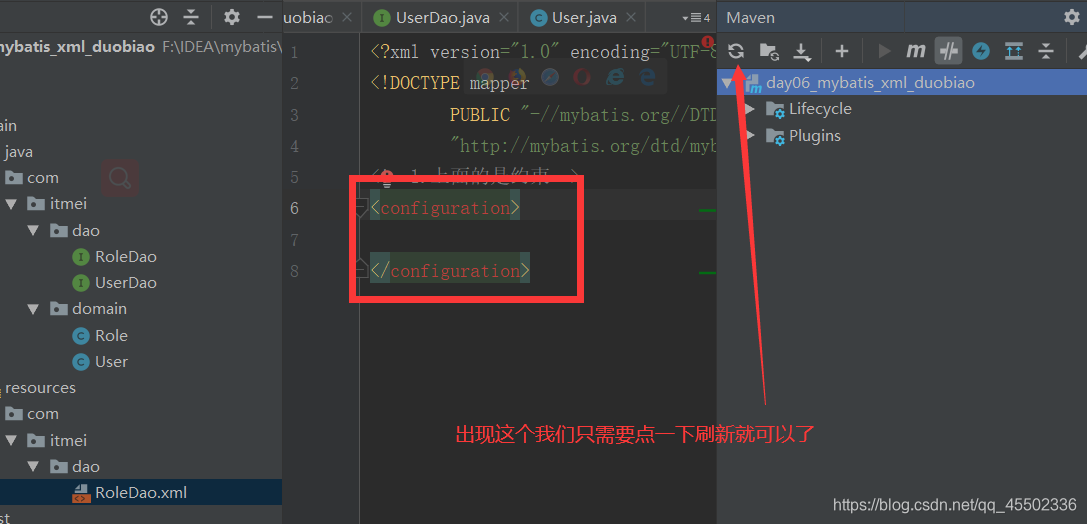This screenshot has height=524, width=1087.
Task: Open Execute Maven Goal with m icon
Action: pos(916,51)
